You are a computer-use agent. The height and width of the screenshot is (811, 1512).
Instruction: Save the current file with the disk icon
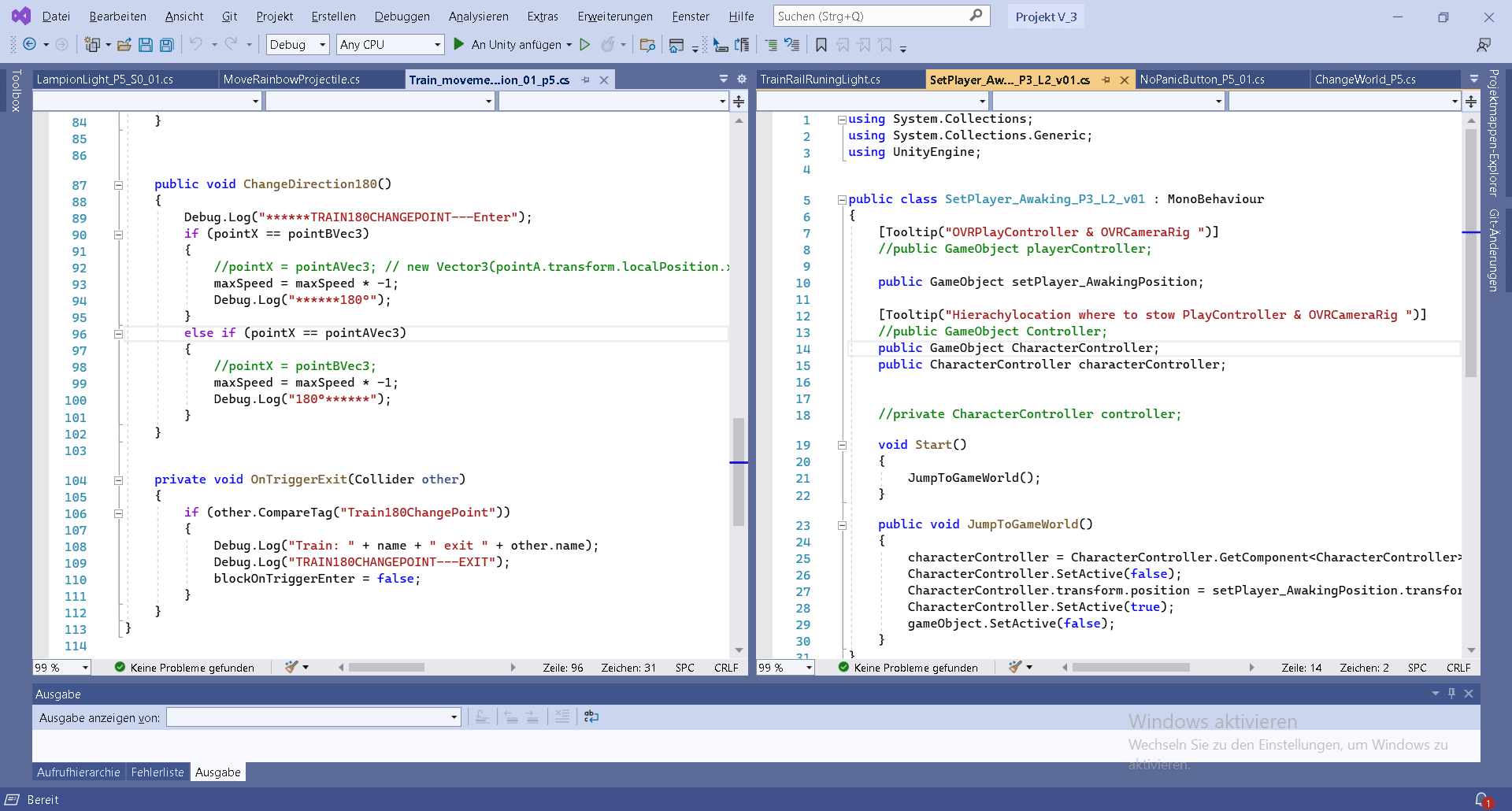pos(145,45)
